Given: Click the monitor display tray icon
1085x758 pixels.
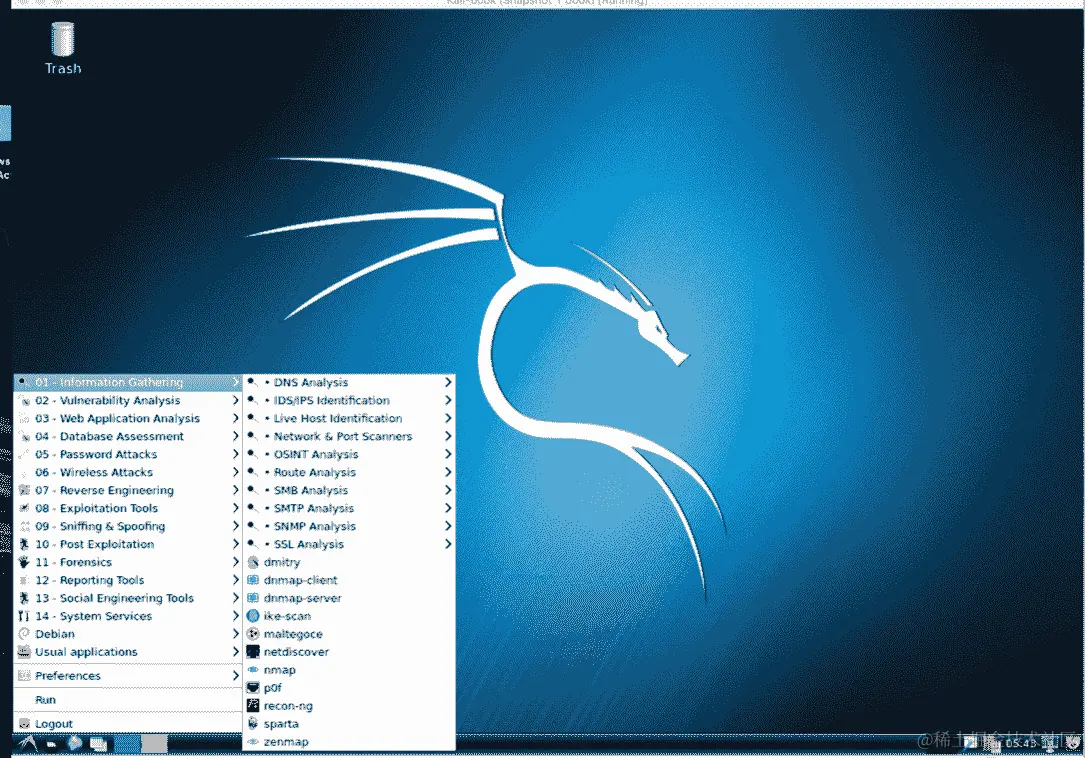Looking at the screenshot, I should tap(1050, 743).
